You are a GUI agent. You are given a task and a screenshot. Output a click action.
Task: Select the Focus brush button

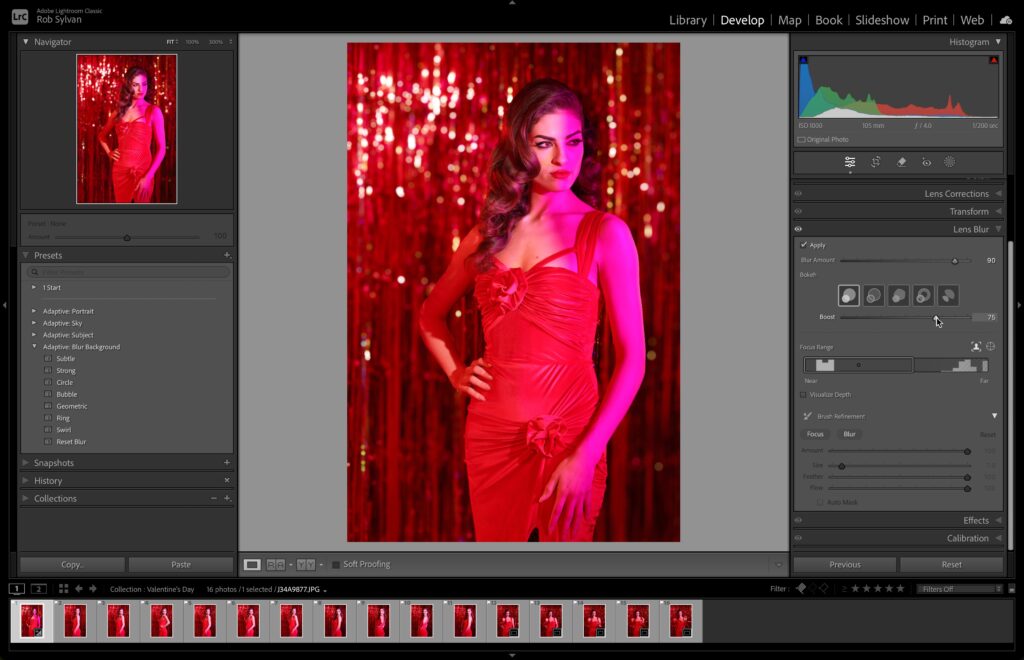click(815, 434)
